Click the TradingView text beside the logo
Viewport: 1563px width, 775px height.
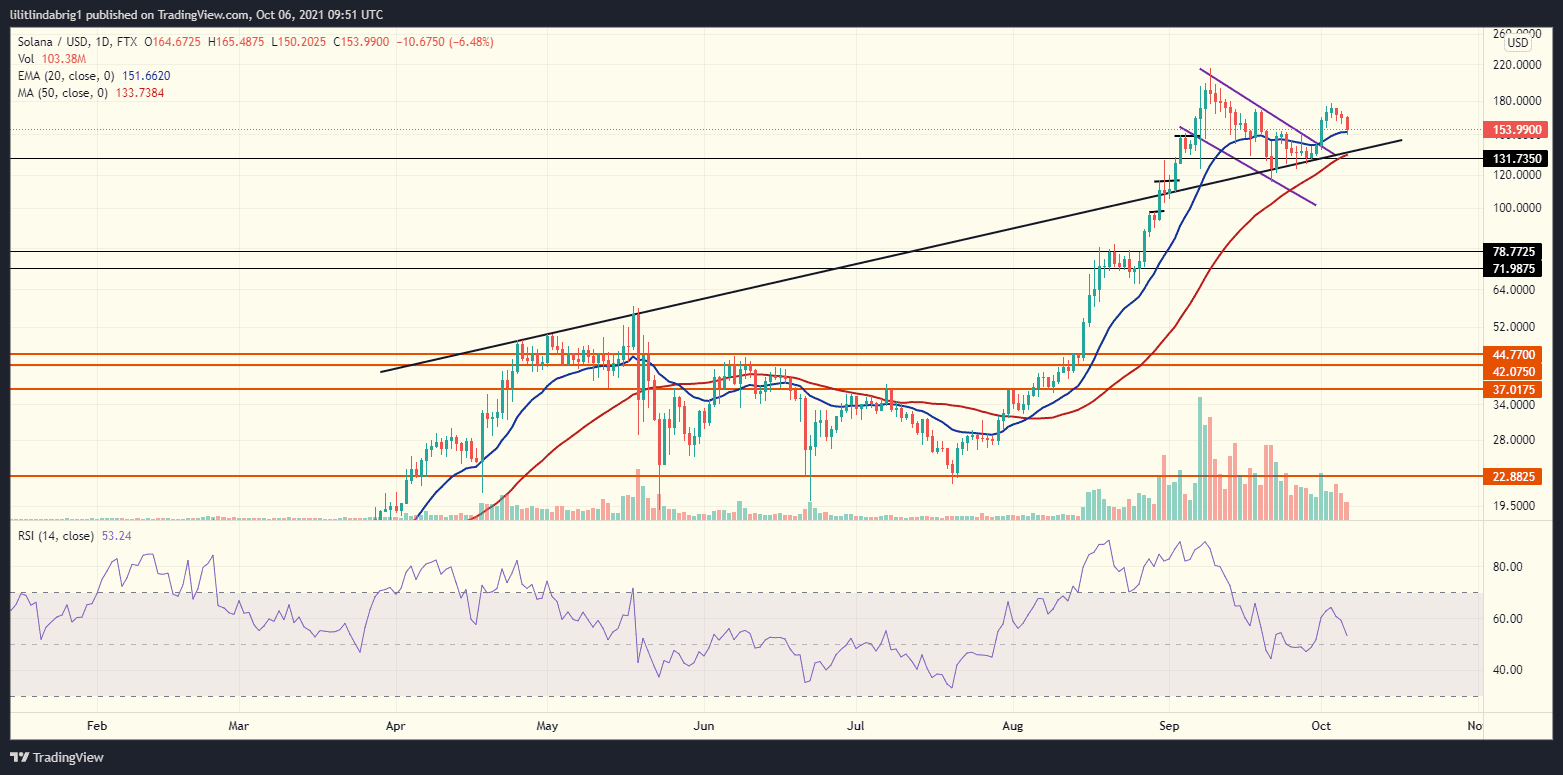pos(68,757)
